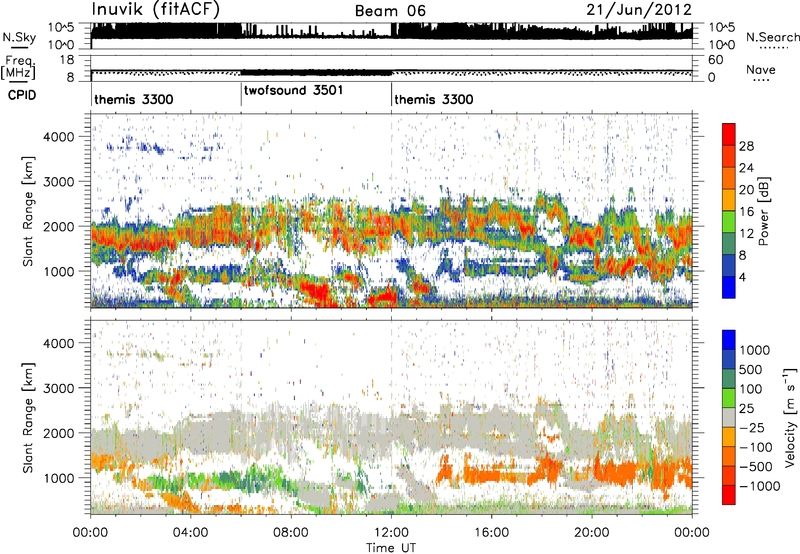
Task: Click the 'N.Search' legend label
Action: (x=772, y=37)
